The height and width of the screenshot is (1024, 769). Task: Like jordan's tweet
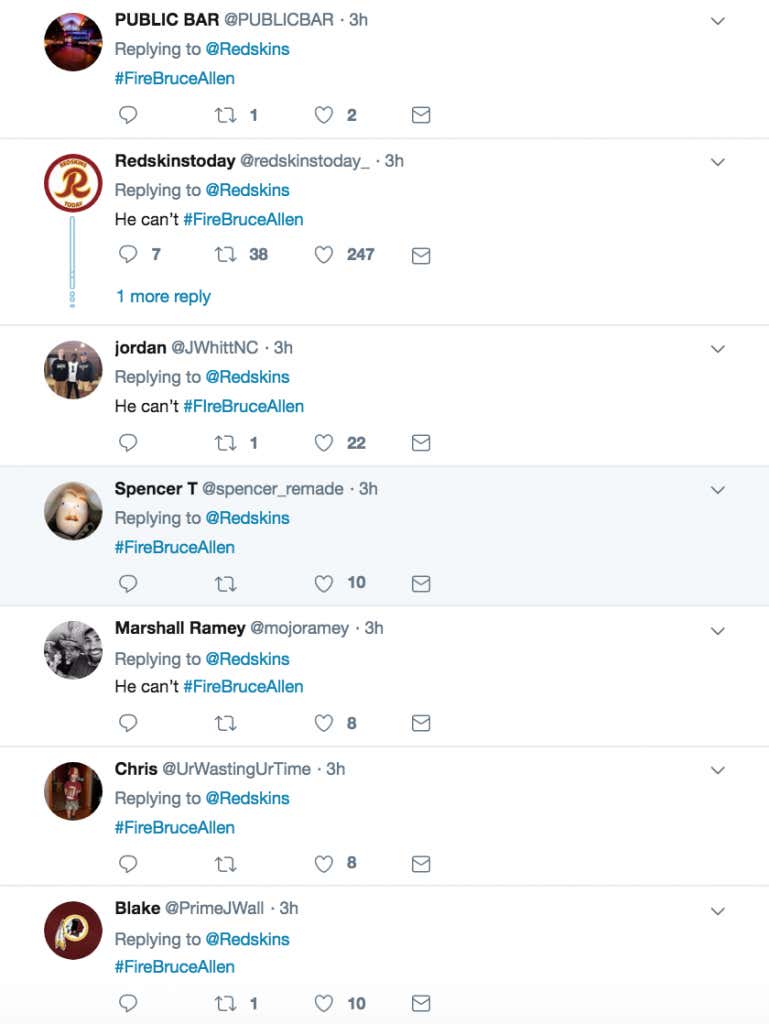323,443
